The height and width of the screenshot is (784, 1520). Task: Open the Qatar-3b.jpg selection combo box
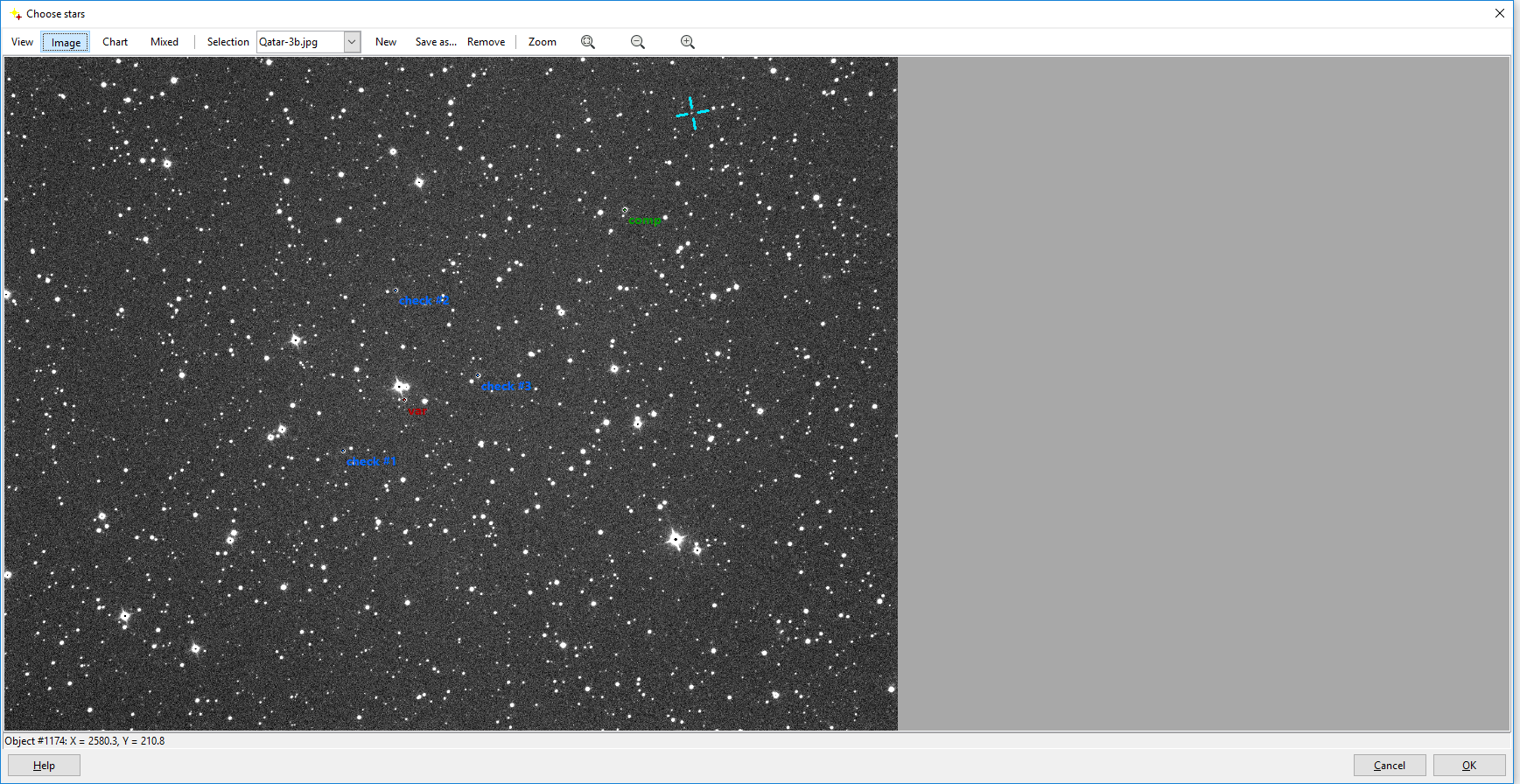click(x=300, y=42)
